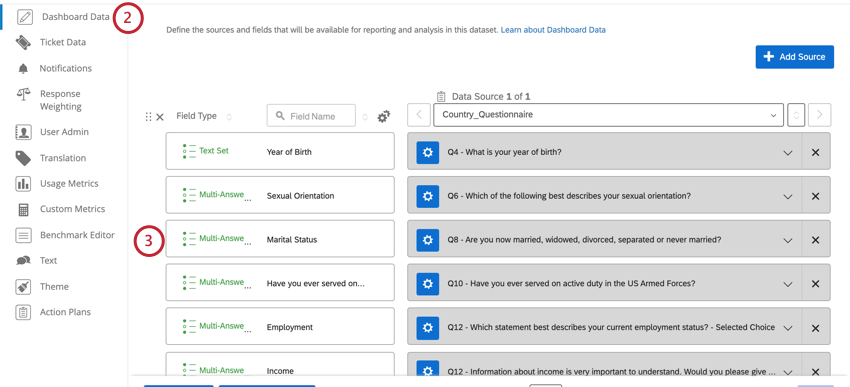
Task: Go to the next data source
Action: click(x=819, y=115)
